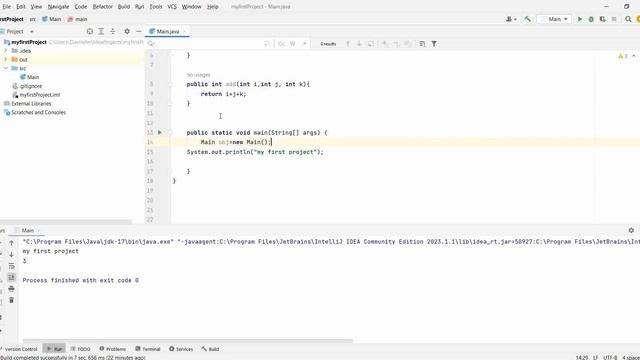Click Select Opened File target icon in Project panel
The image size is (640, 360).
pos(90,31)
